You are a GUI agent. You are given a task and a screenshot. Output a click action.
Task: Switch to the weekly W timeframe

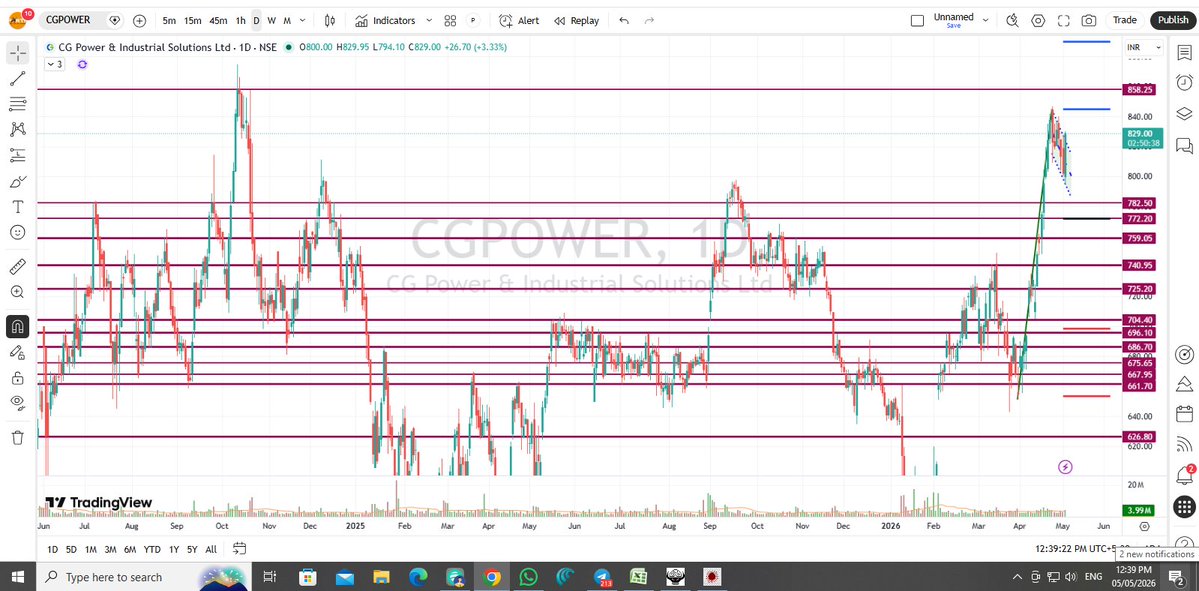point(271,21)
